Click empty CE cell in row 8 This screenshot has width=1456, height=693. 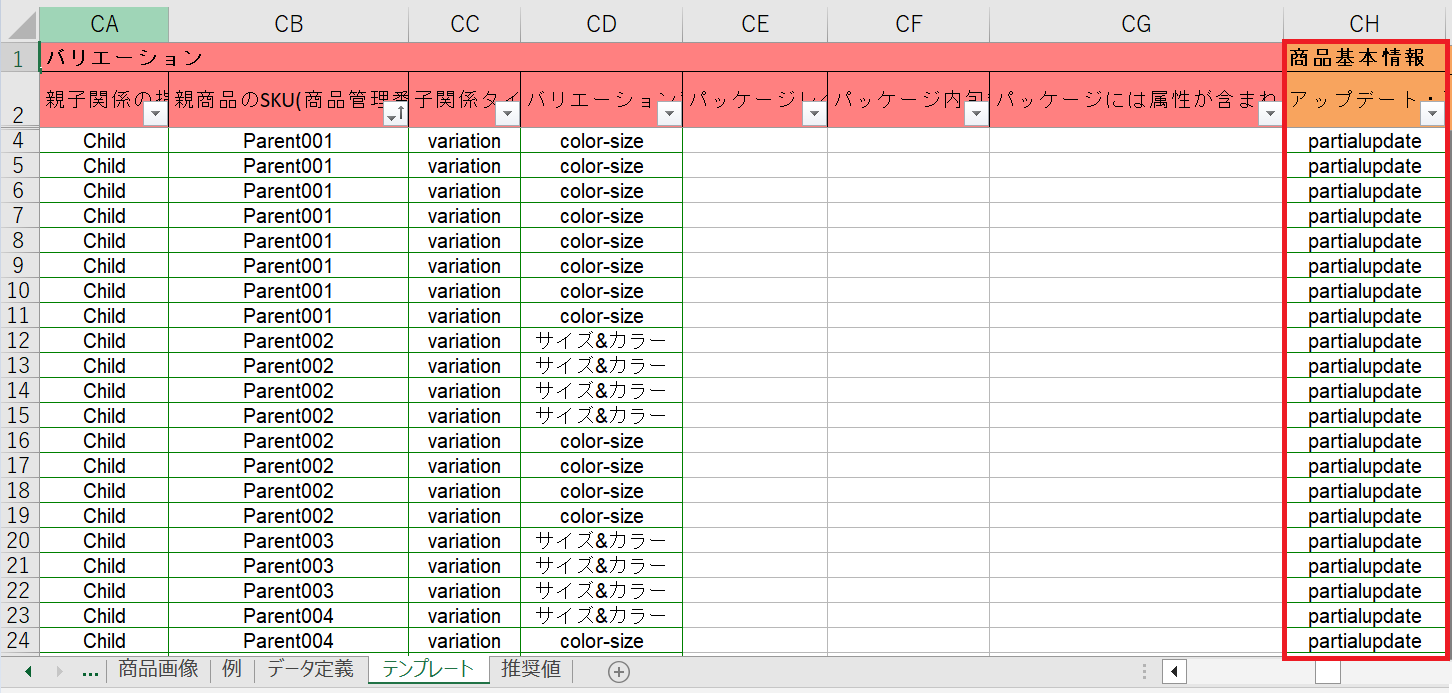pyautogui.click(x=755, y=241)
